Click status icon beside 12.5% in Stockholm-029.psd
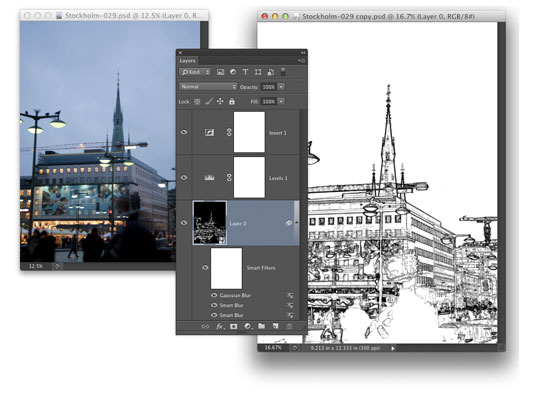 57,266
